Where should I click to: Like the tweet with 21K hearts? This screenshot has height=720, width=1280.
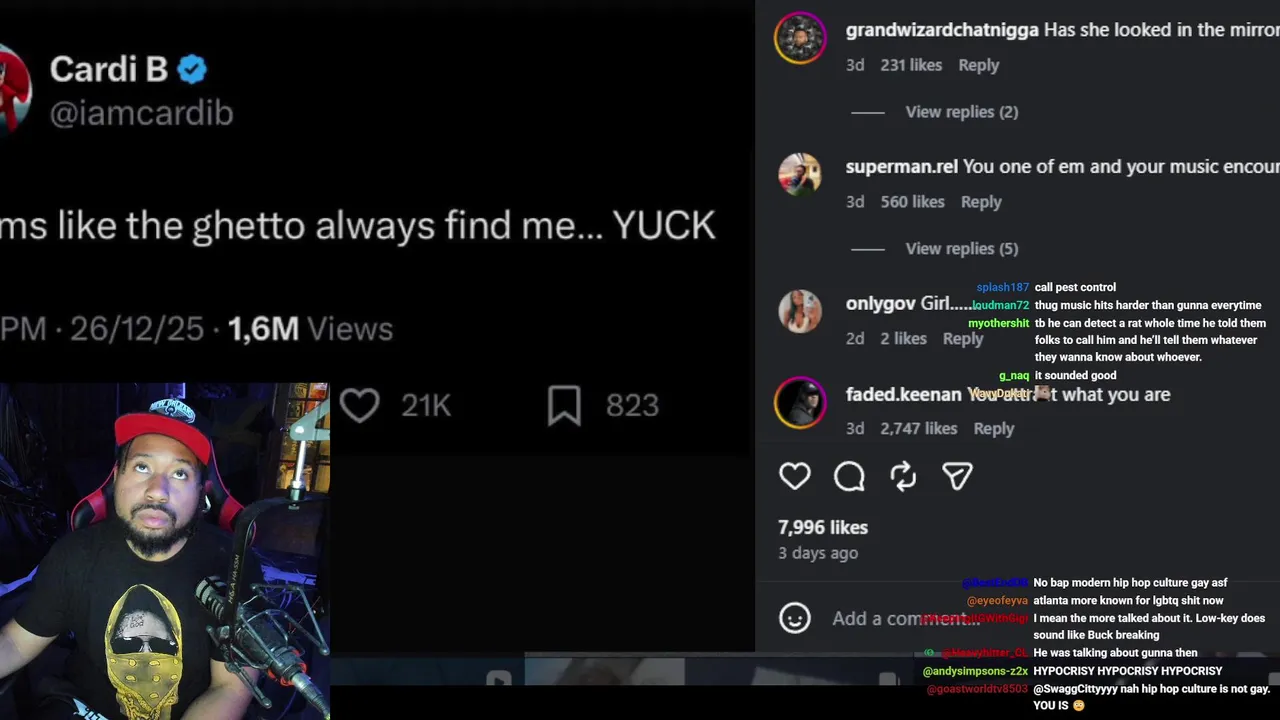coord(360,405)
